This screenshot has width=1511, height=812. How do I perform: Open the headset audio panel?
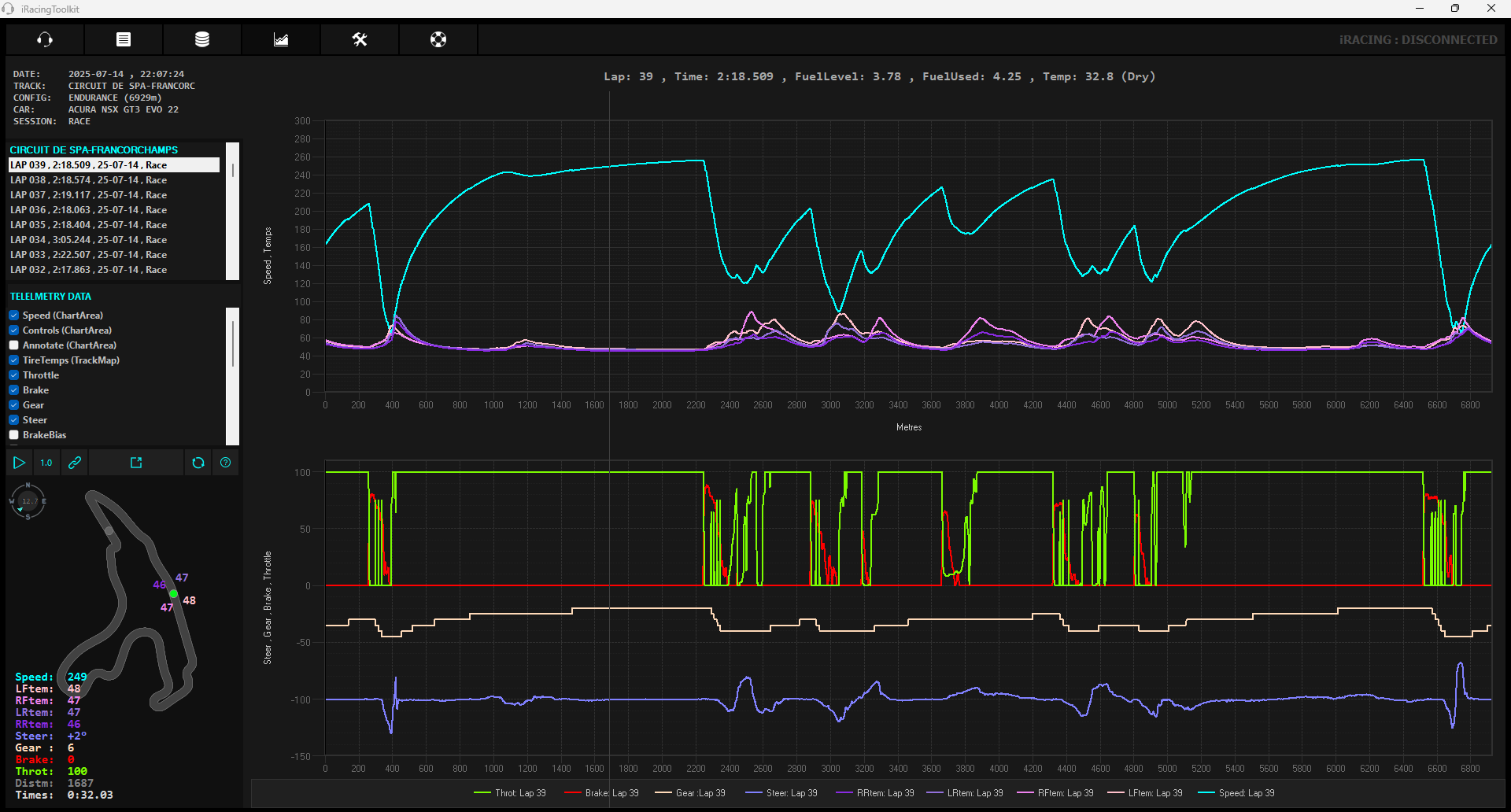pos(44,39)
